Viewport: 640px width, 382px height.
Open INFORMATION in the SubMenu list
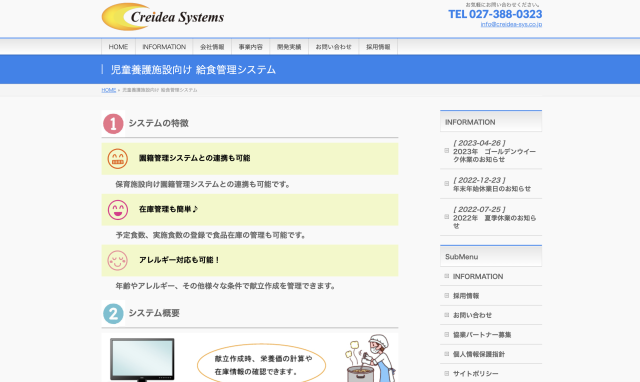(478, 277)
